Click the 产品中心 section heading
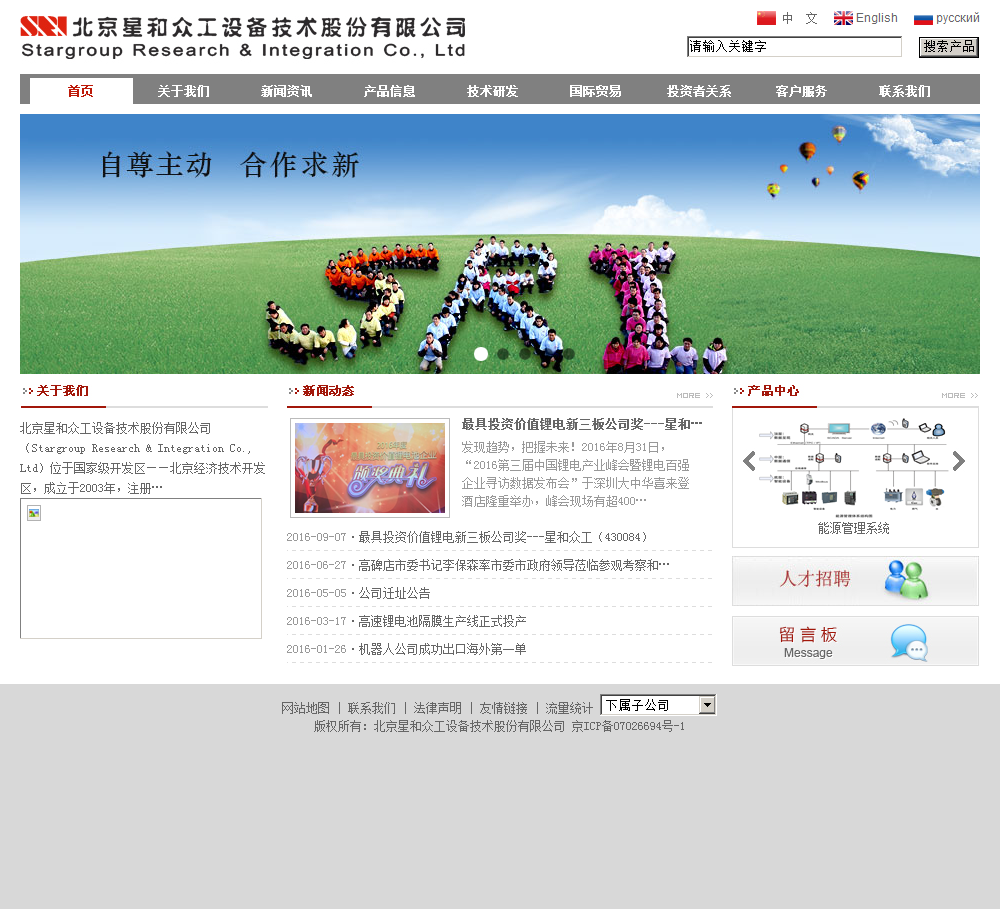This screenshot has width=1000, height=909. (x=773, y=390)
